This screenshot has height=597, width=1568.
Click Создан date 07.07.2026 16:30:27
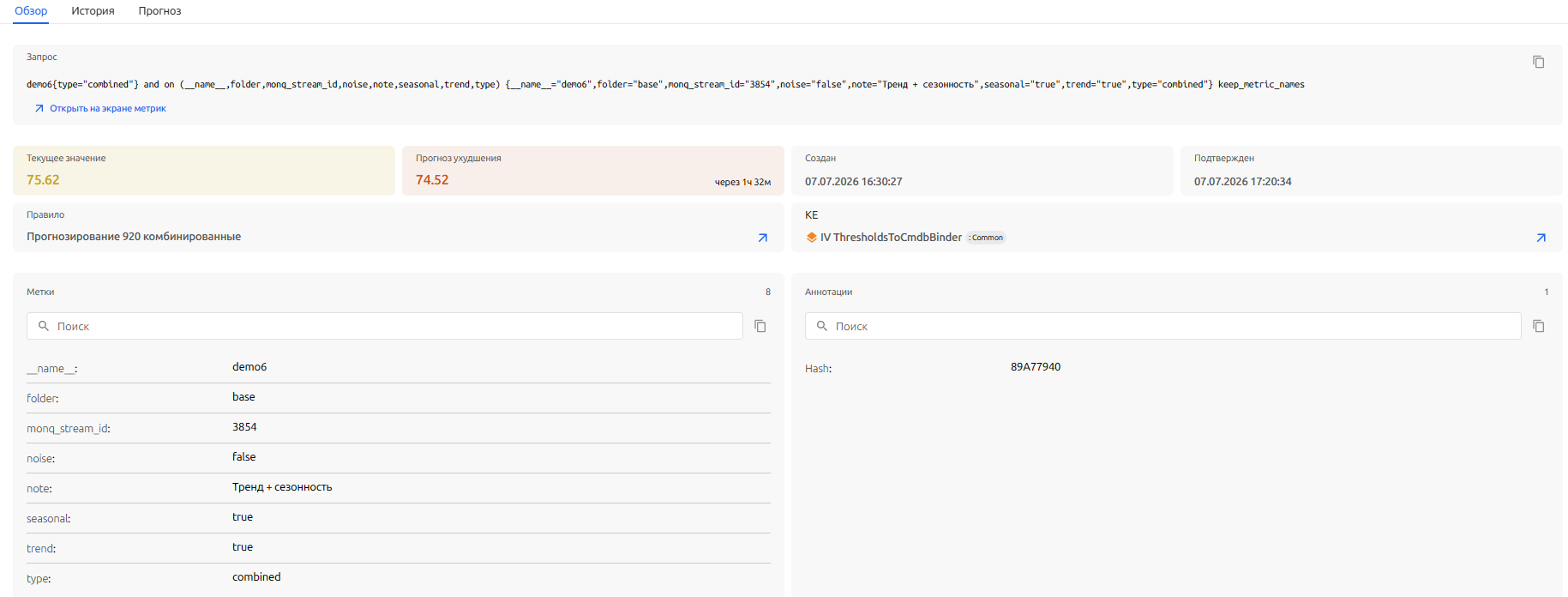pos(853,182)
